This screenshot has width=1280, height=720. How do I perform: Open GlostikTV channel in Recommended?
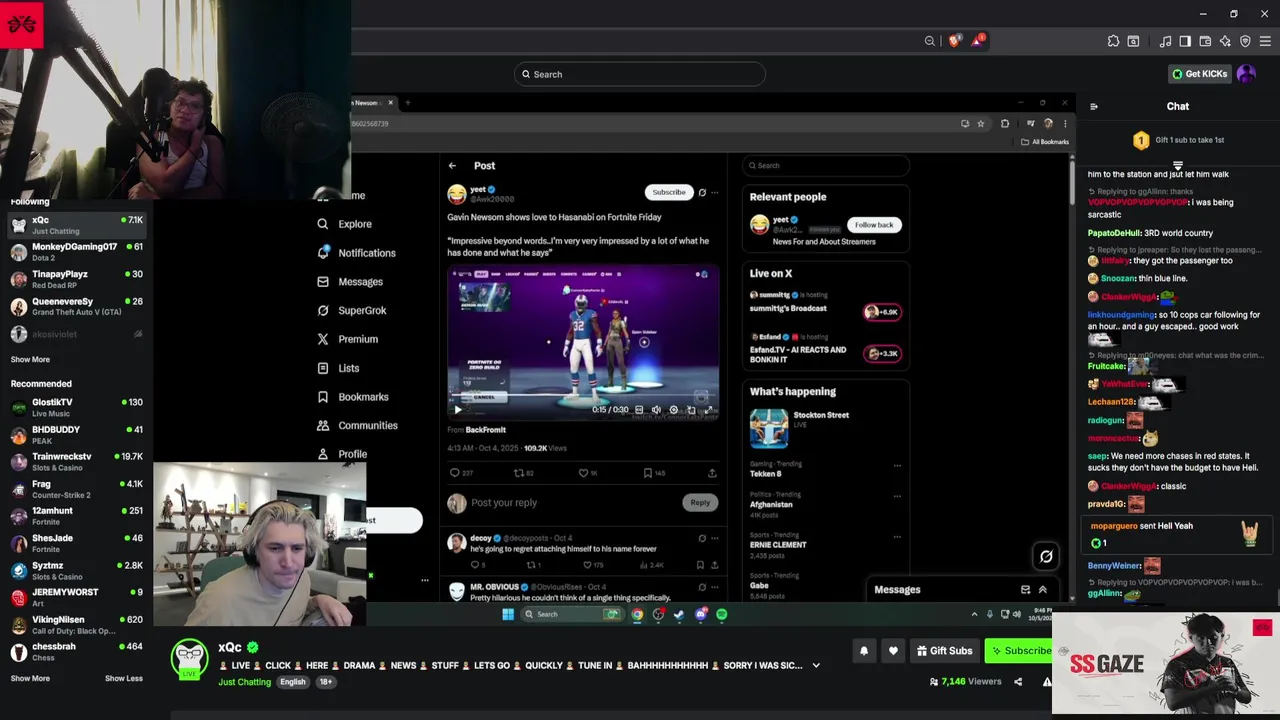click(x=76, y=406)
